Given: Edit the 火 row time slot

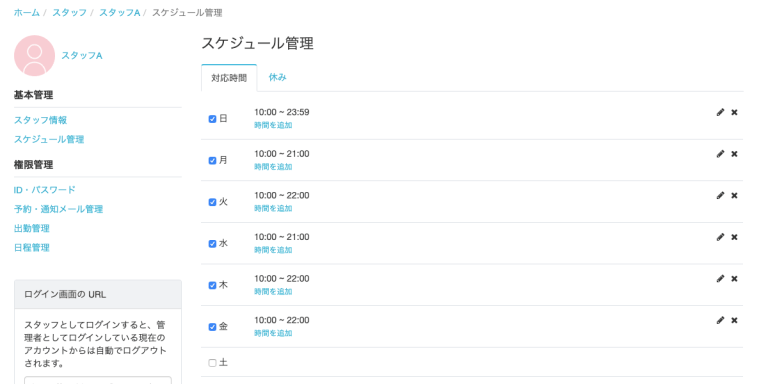Looking at the screenshot, I should [x=720, y=195].
